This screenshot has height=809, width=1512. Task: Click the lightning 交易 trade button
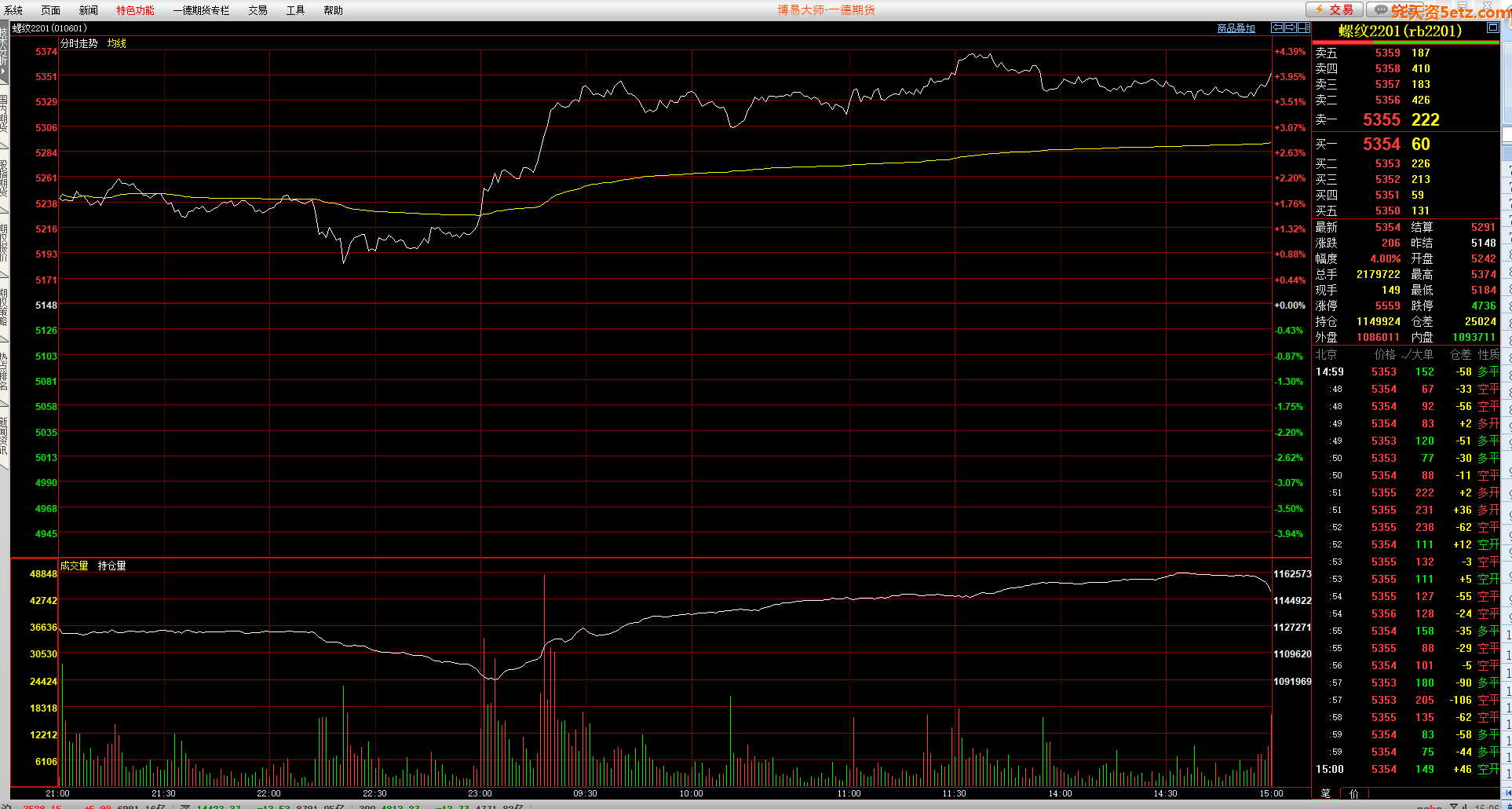click(x=1334, y=9)
